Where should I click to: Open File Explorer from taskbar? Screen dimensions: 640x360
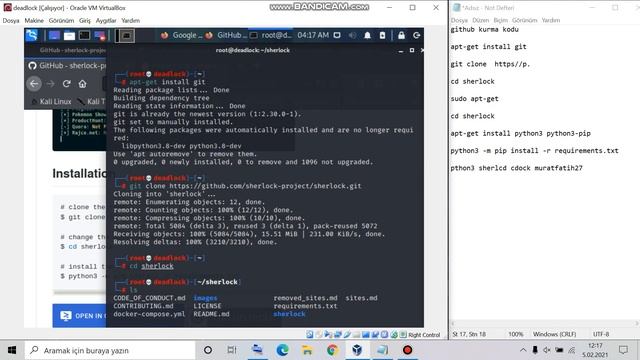pyautogui.click(x=307, y=350)
